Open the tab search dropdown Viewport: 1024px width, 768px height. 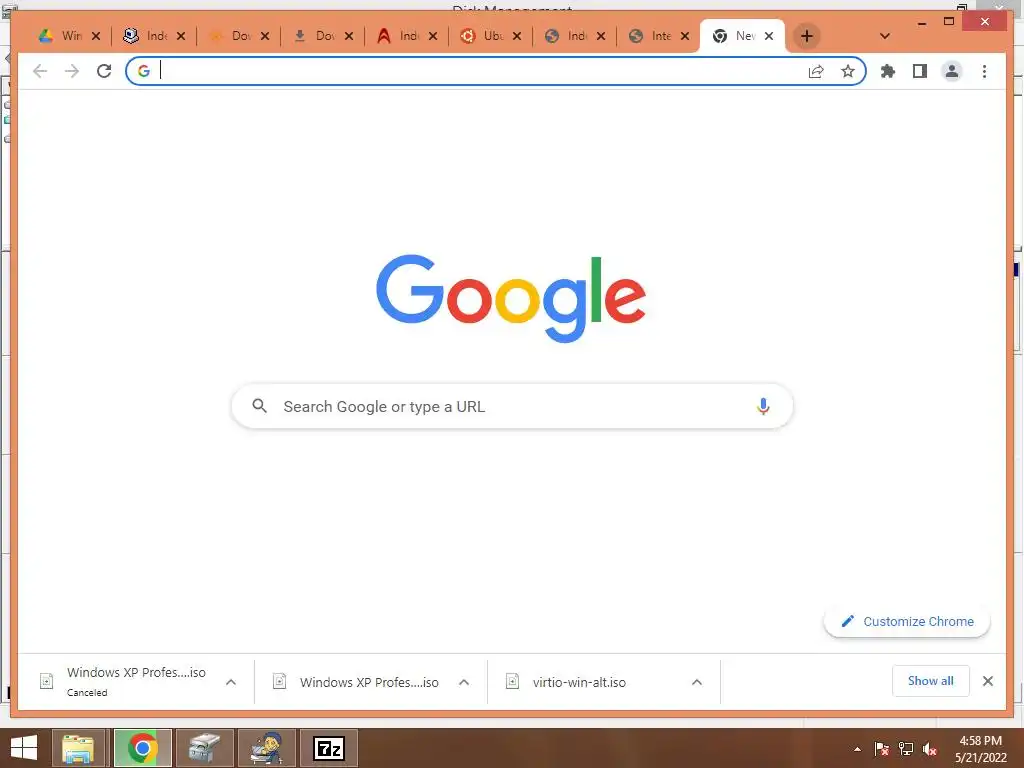tap(884, 36)
